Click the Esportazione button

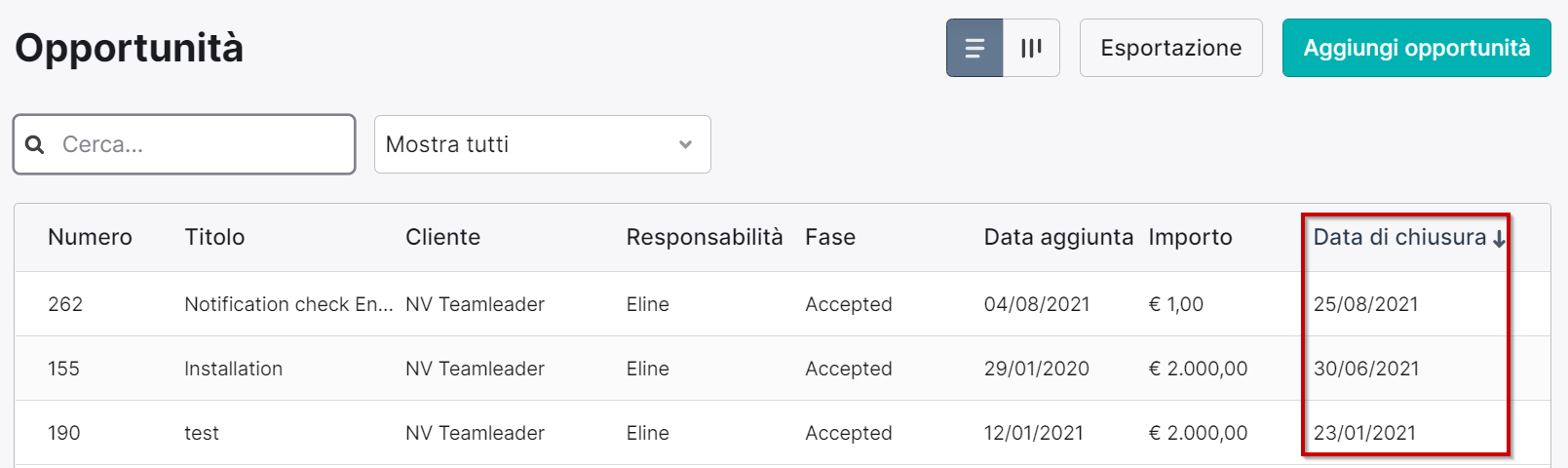pos(1171,48)
